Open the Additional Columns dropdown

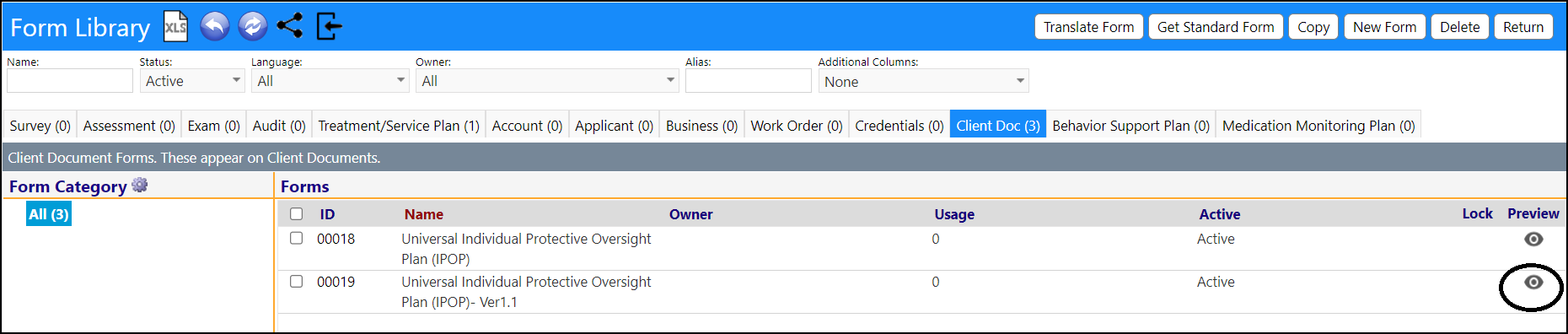click(923, 81)
